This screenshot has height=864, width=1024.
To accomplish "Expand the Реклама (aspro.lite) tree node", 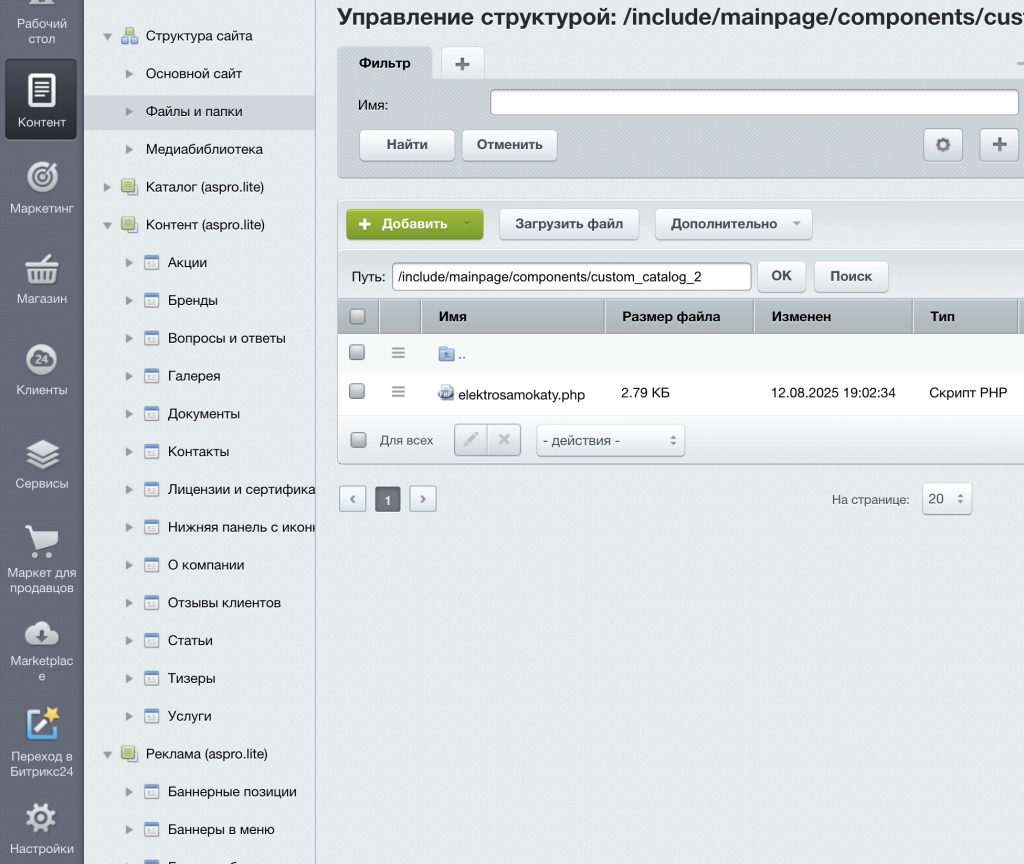I will pos(106,754).
